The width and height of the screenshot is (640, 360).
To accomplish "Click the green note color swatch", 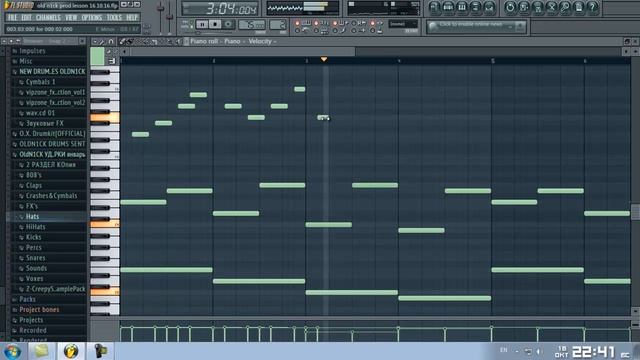I will [97, 56].
